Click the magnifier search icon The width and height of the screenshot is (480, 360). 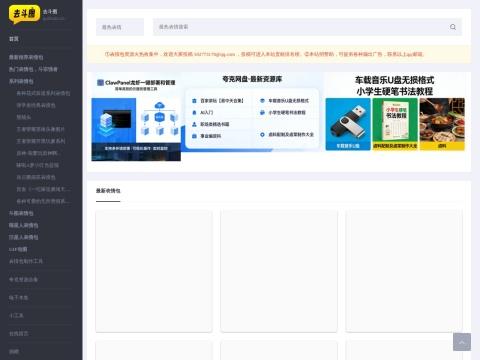click(453, 27)
